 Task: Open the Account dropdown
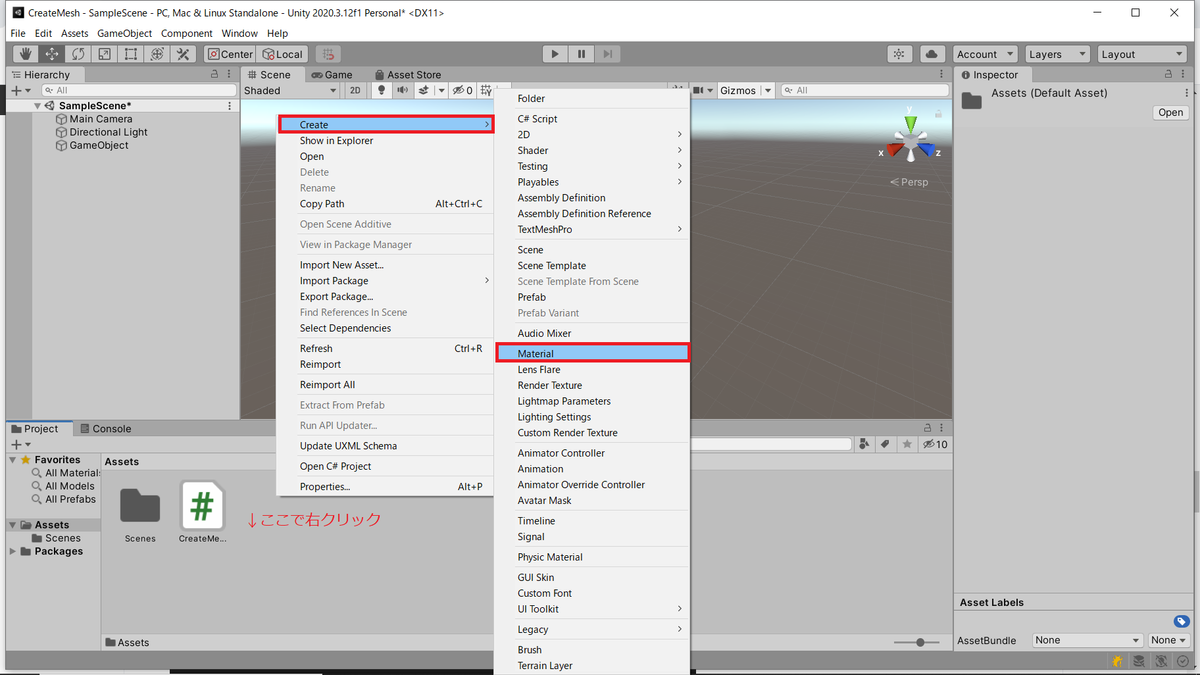click(984, 54)
